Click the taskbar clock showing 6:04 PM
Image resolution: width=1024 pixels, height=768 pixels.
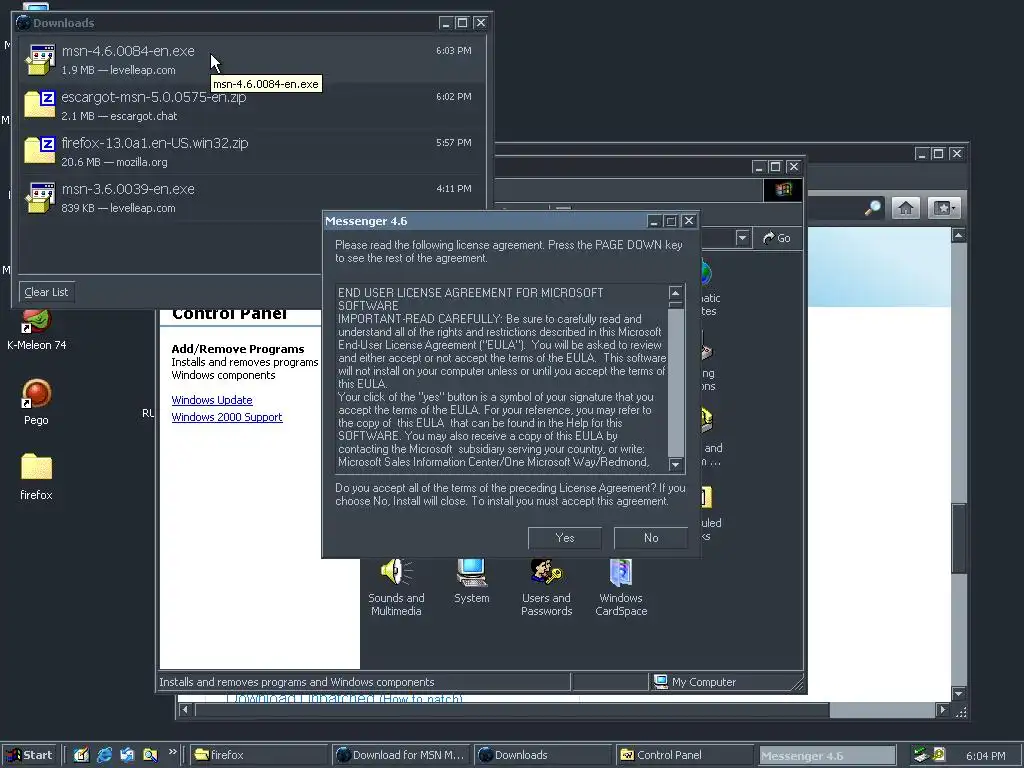985,756
